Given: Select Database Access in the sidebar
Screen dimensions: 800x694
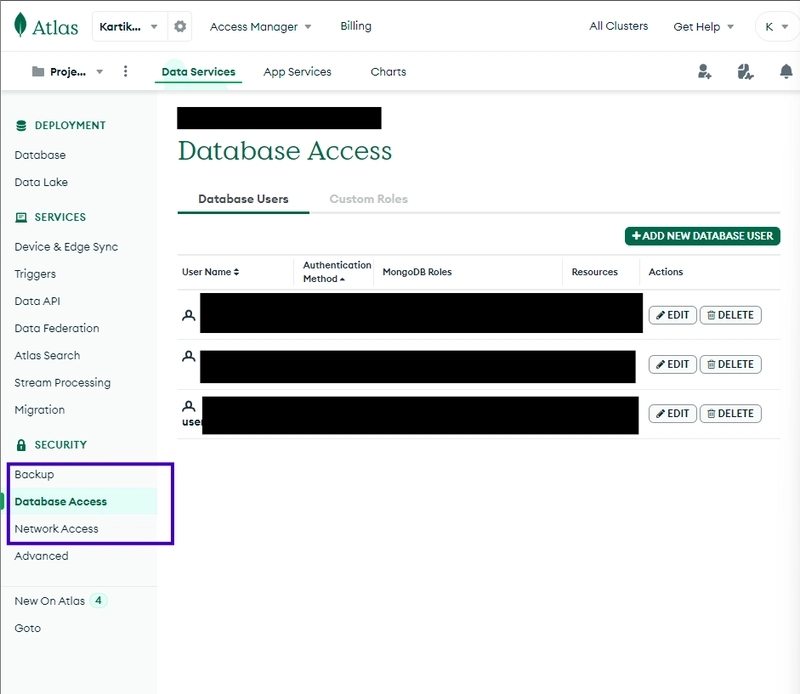Looking at the screenshot, I should click(61, 502).
